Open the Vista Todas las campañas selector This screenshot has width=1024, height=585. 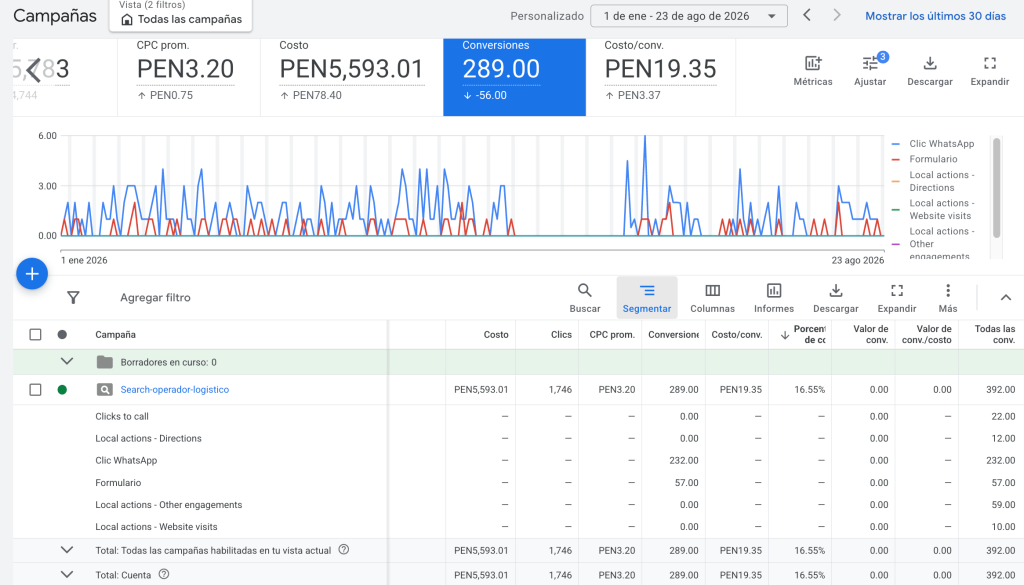[181, 14]
